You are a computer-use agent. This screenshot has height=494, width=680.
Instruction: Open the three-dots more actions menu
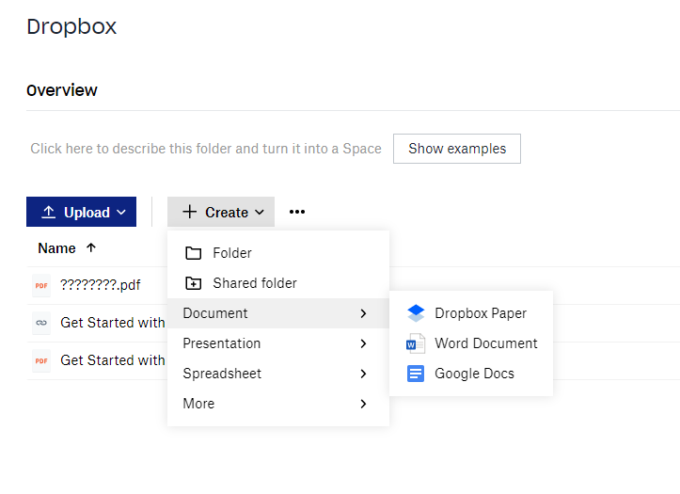(297, 212)
